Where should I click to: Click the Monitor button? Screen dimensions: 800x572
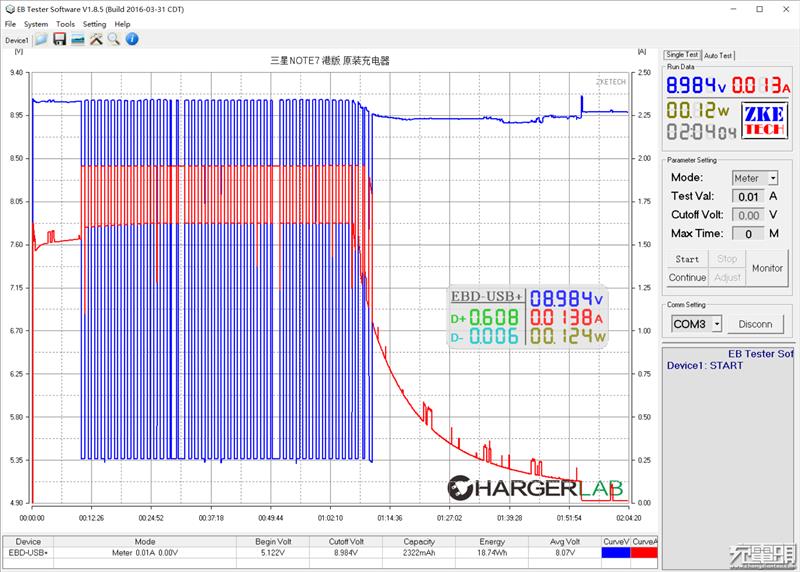[x=767, y=268]
